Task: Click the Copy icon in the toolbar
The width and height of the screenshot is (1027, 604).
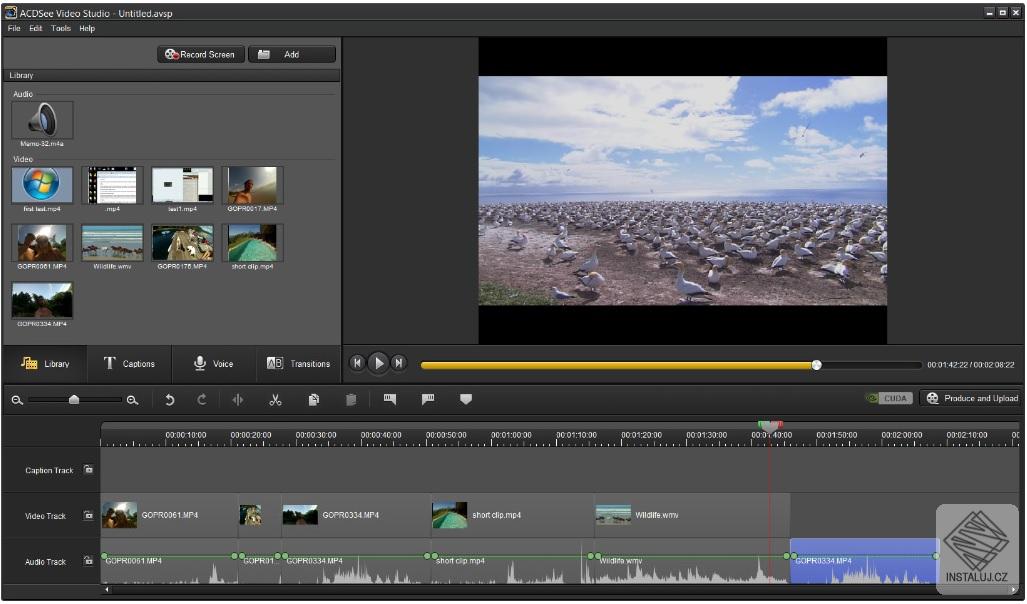Action: [312, 398]
